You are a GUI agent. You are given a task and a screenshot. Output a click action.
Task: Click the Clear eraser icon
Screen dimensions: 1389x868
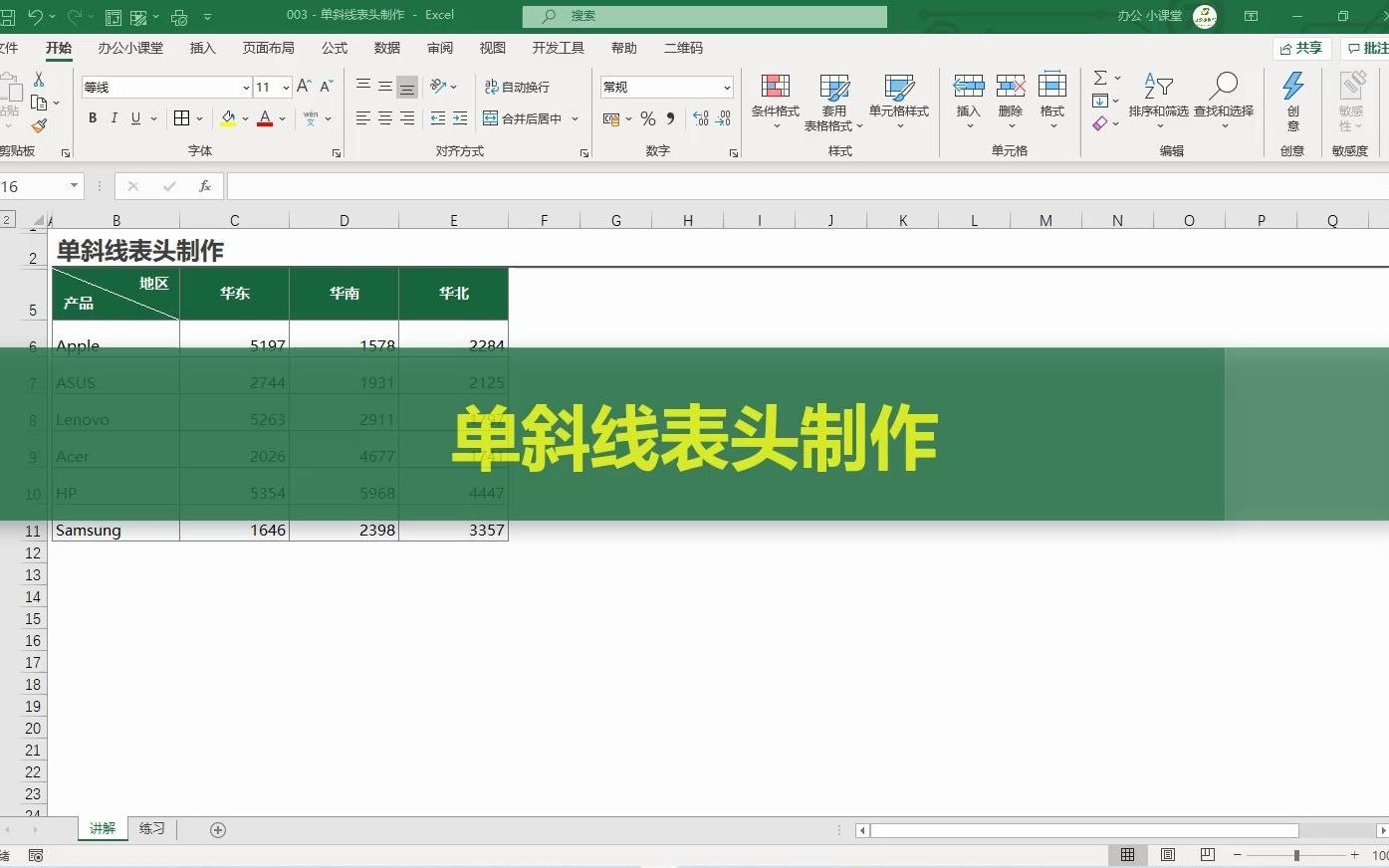pyautogui.click(x=1100, y=123)
